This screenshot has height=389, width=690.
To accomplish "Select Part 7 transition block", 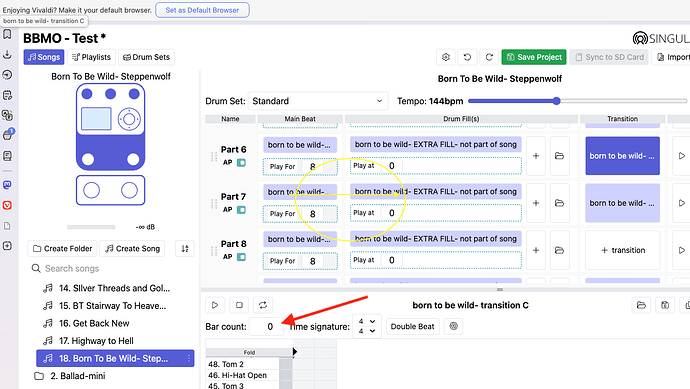I will pos(622,203).
